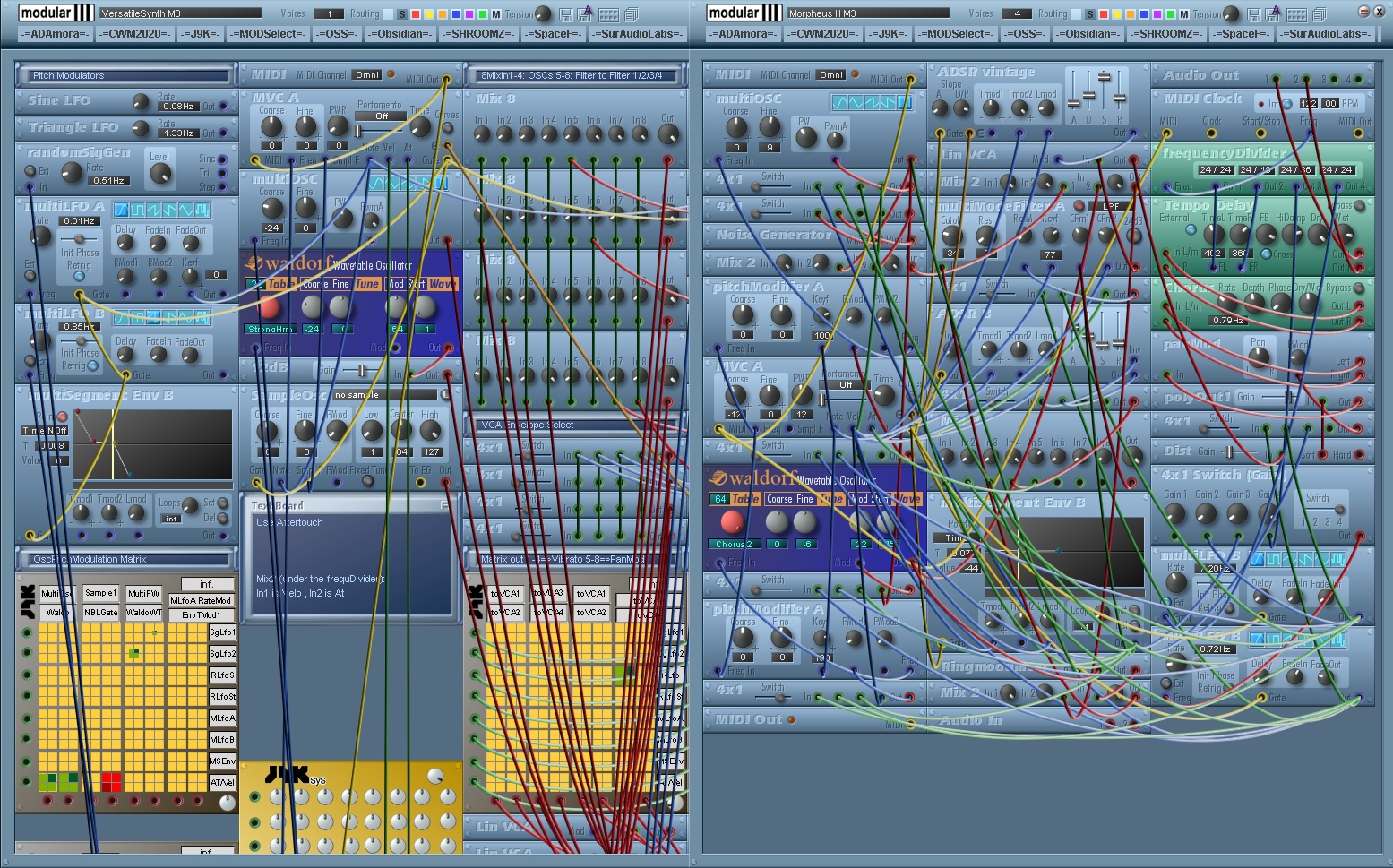Viewport: 1393px width, 868px height.
Task: Click the Pitch Modulators label field
Action: coord(127,75)
